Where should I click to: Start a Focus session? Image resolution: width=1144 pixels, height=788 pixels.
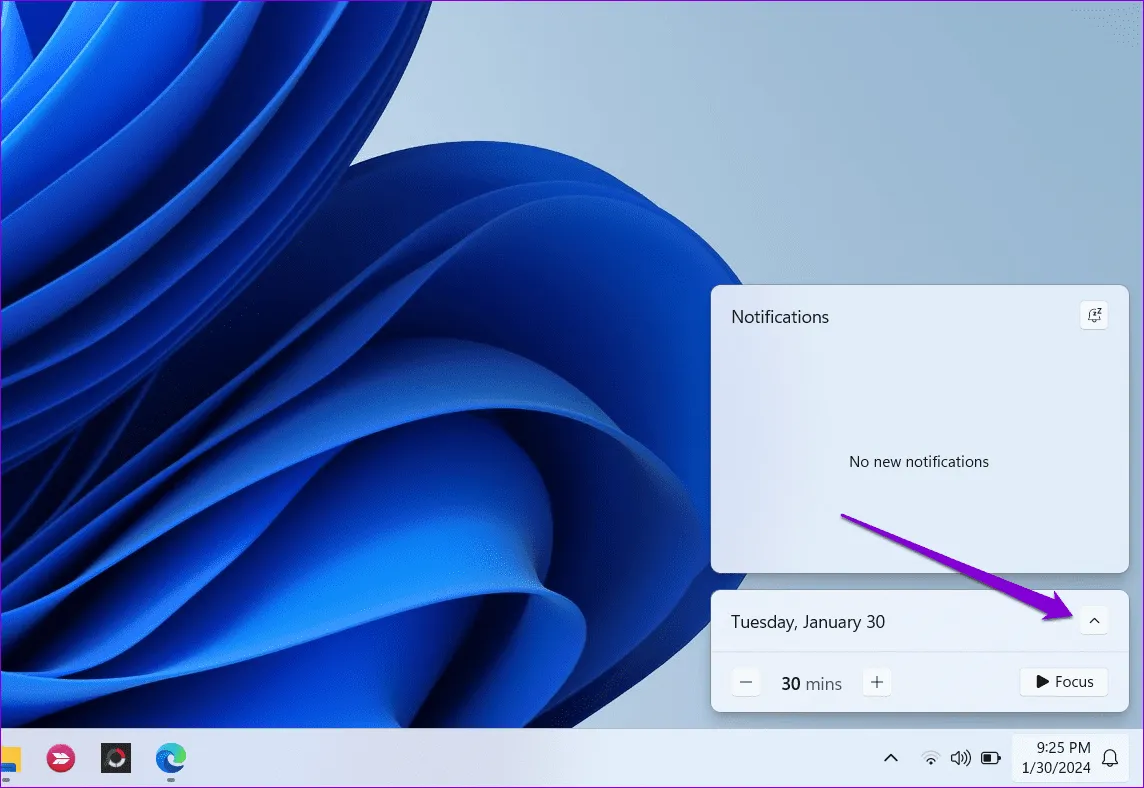click(1063, 681)
